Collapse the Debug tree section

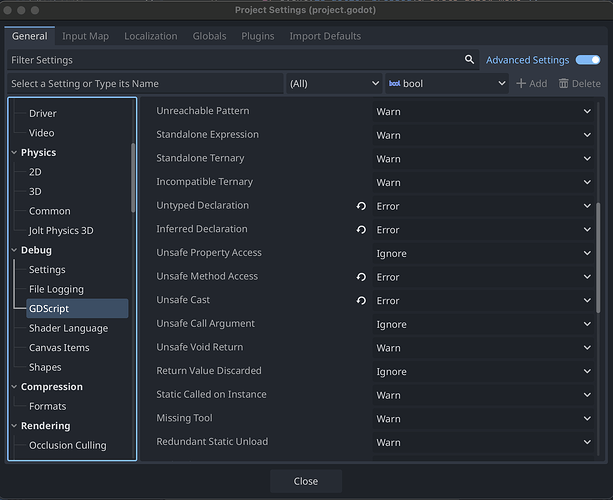14,250
